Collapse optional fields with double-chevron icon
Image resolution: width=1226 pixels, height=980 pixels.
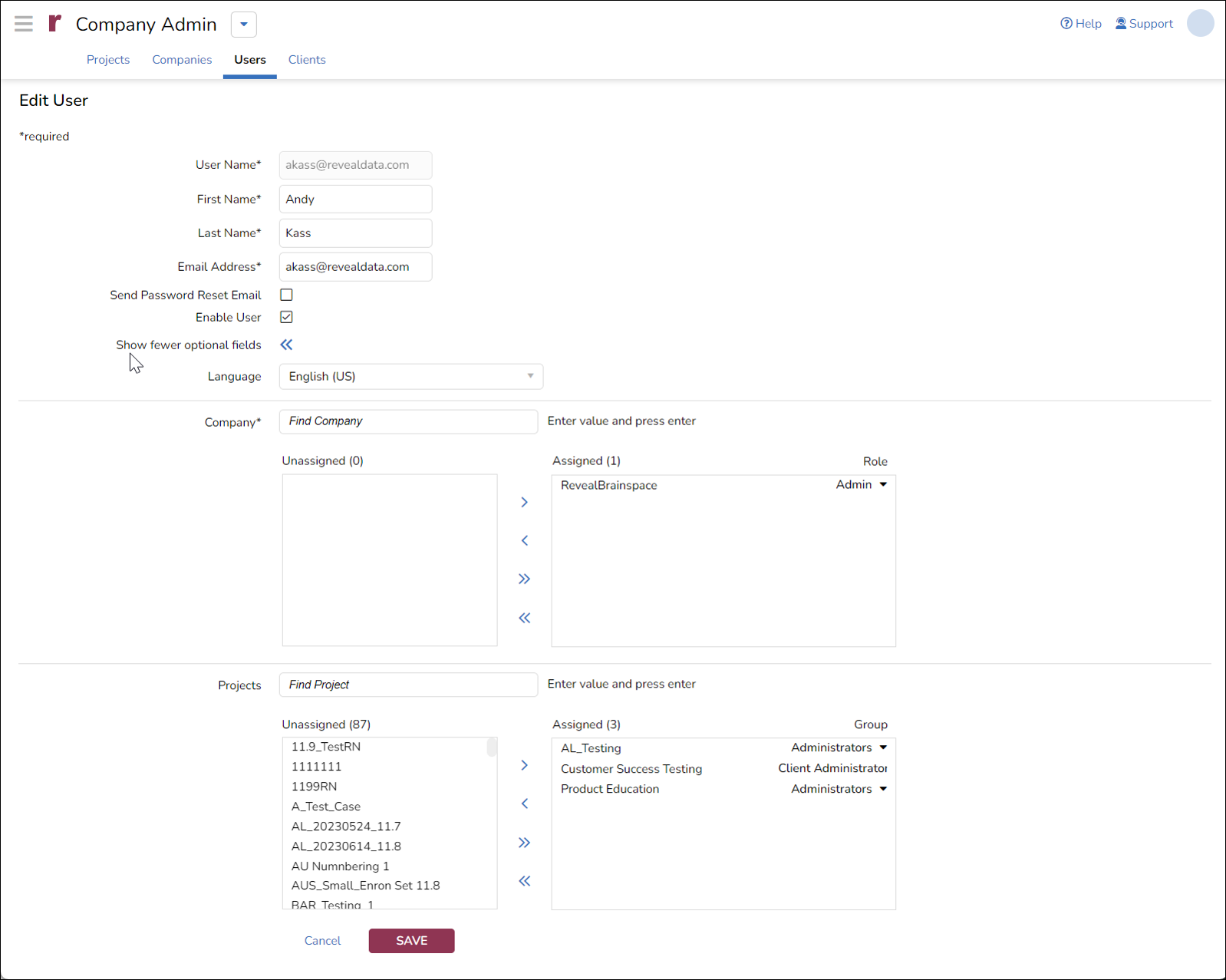click(286, 345)
